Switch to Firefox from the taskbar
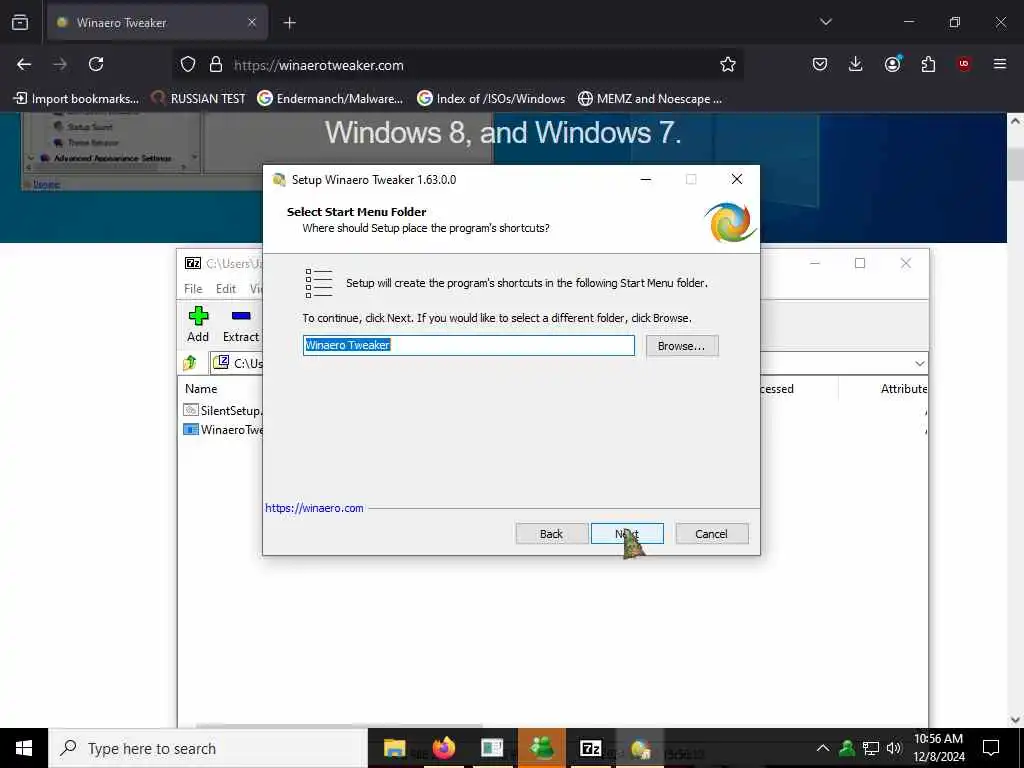 443,748
